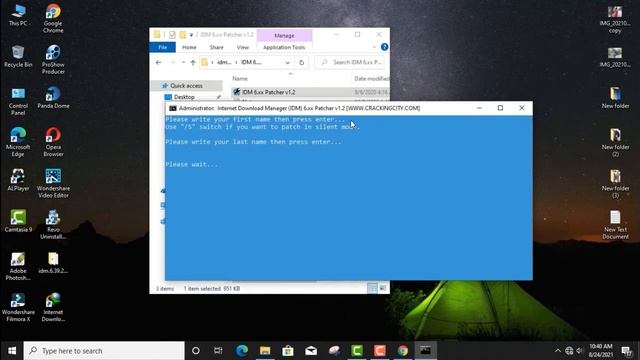Open Chrome from the taskbar
Viewport: 640px width, 360px height.
pos(402,351)
